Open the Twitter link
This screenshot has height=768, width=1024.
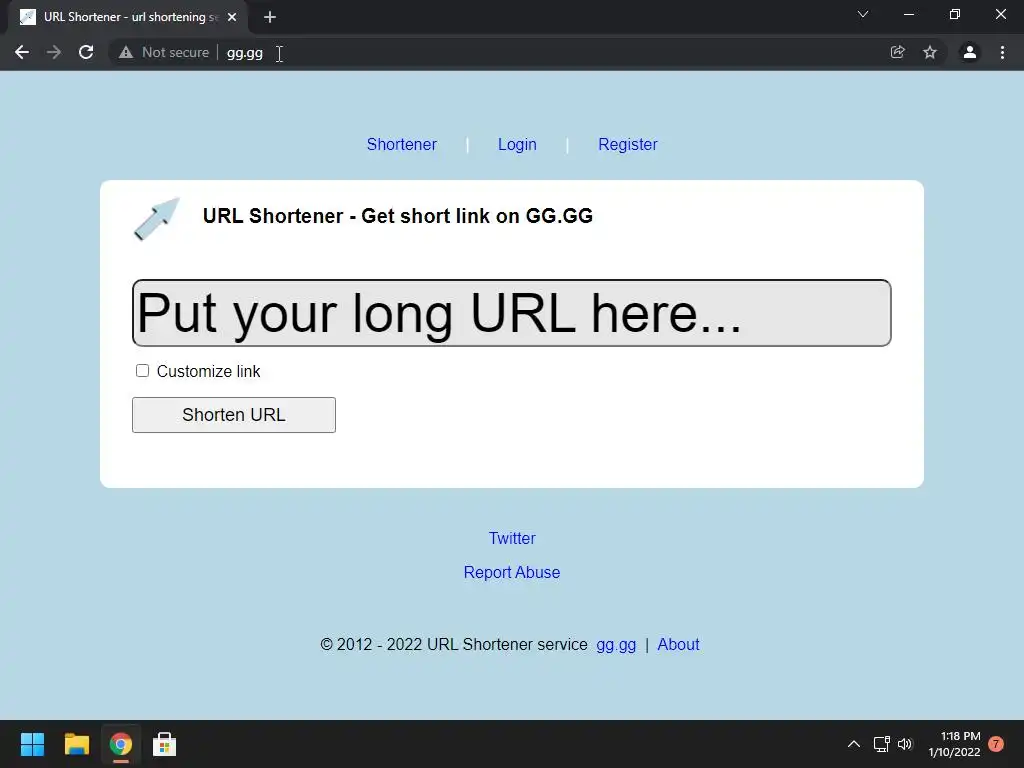click(512, 538)
